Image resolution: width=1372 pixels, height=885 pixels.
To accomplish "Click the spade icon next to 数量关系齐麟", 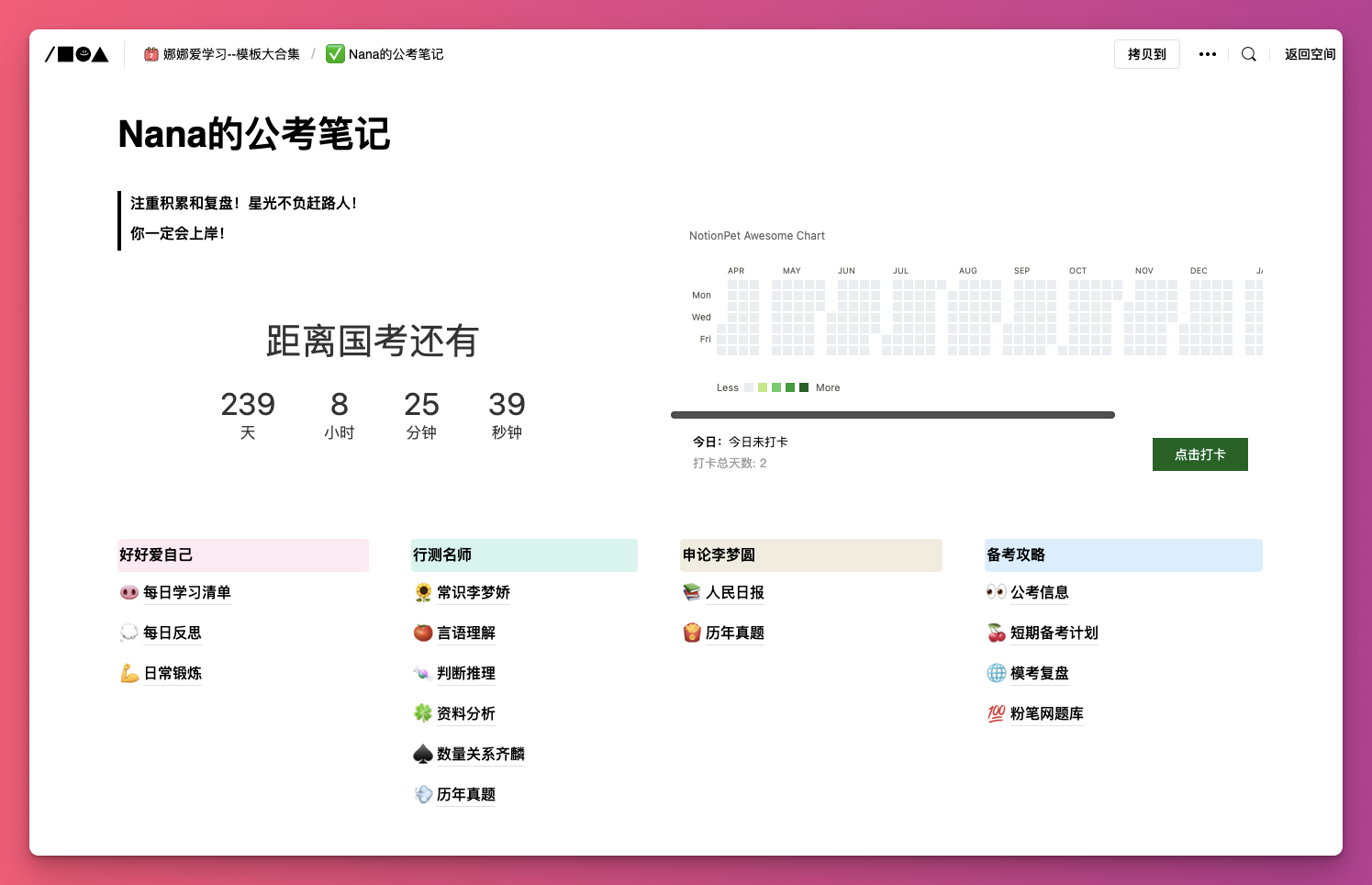I will coord(422,754).
